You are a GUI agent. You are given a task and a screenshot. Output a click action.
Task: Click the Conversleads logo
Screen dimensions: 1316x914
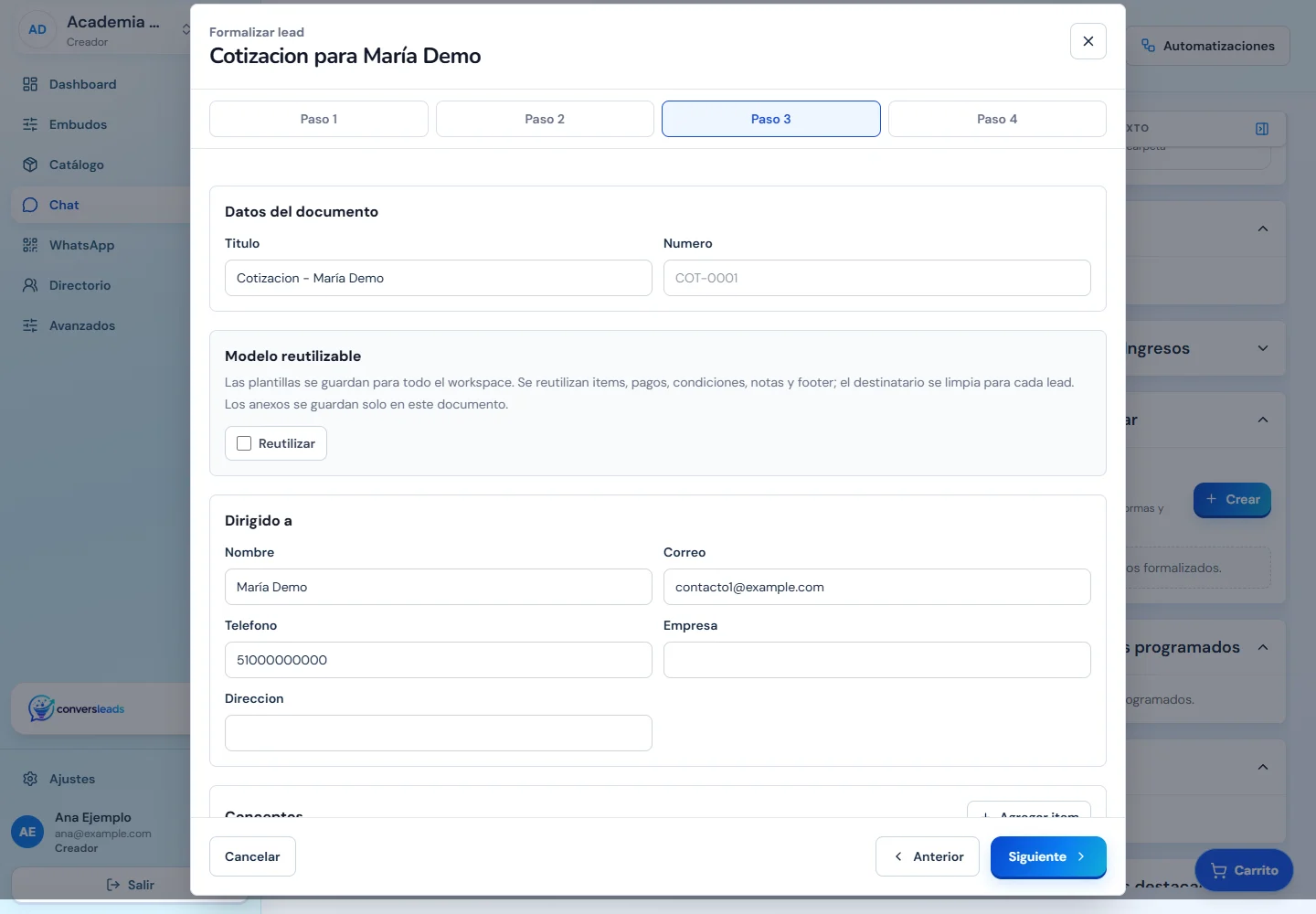77,708
